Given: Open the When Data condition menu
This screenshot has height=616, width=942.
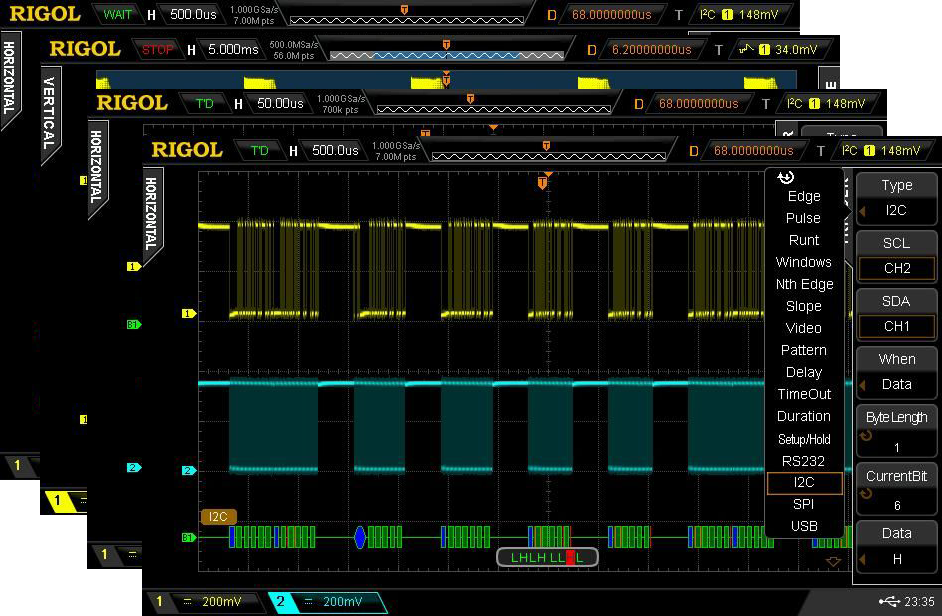Looking at the screenshot, I should [896, 372].
